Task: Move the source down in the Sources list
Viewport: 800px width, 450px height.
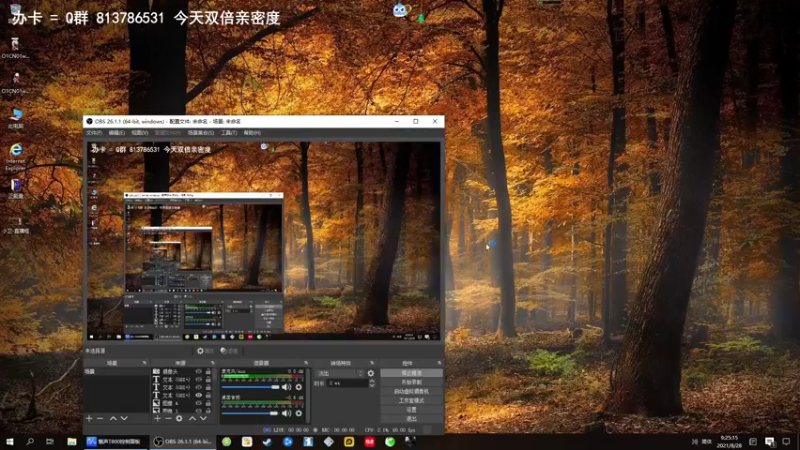Action: 203,418
